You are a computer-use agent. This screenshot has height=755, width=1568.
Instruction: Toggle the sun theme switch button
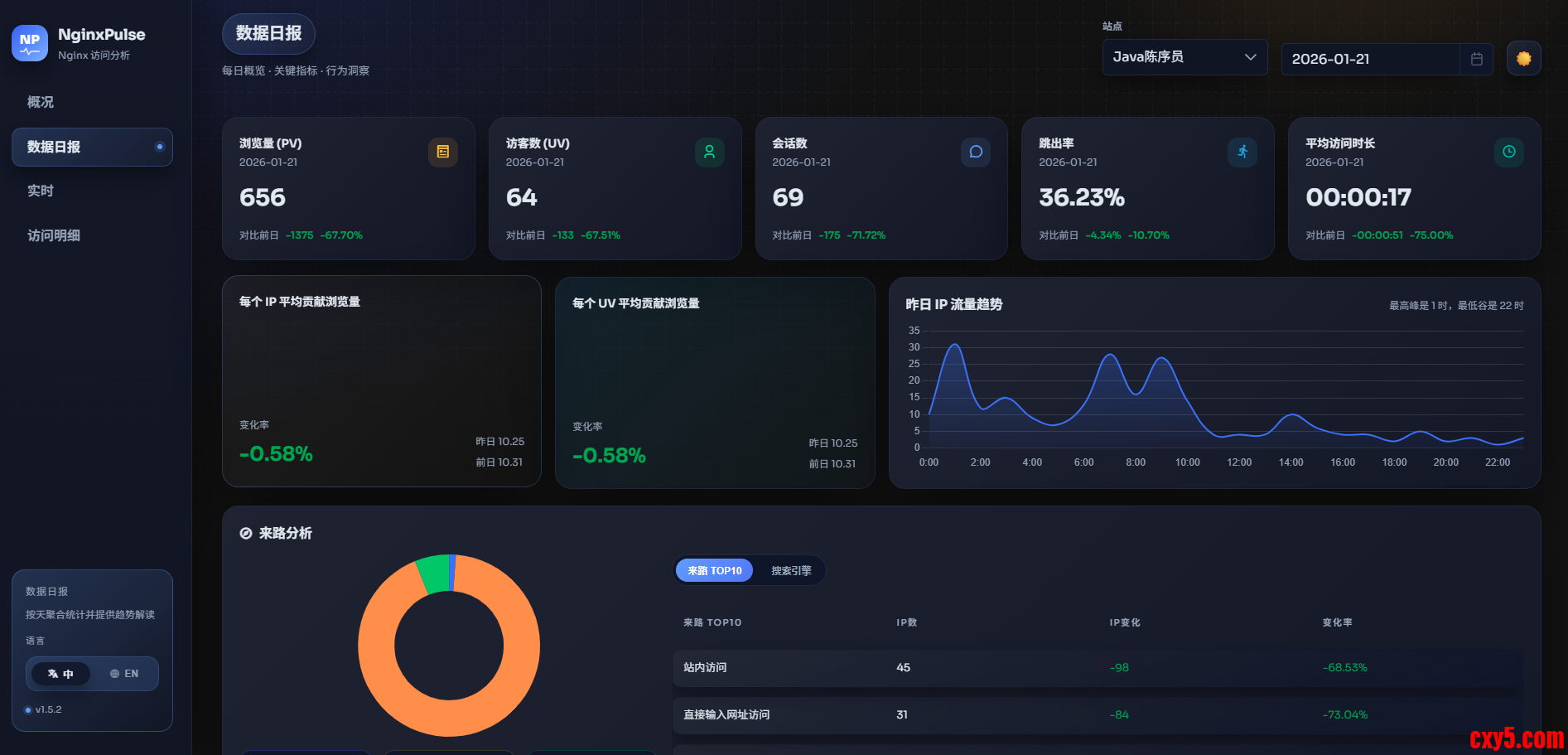click(x=1523, y=59)
